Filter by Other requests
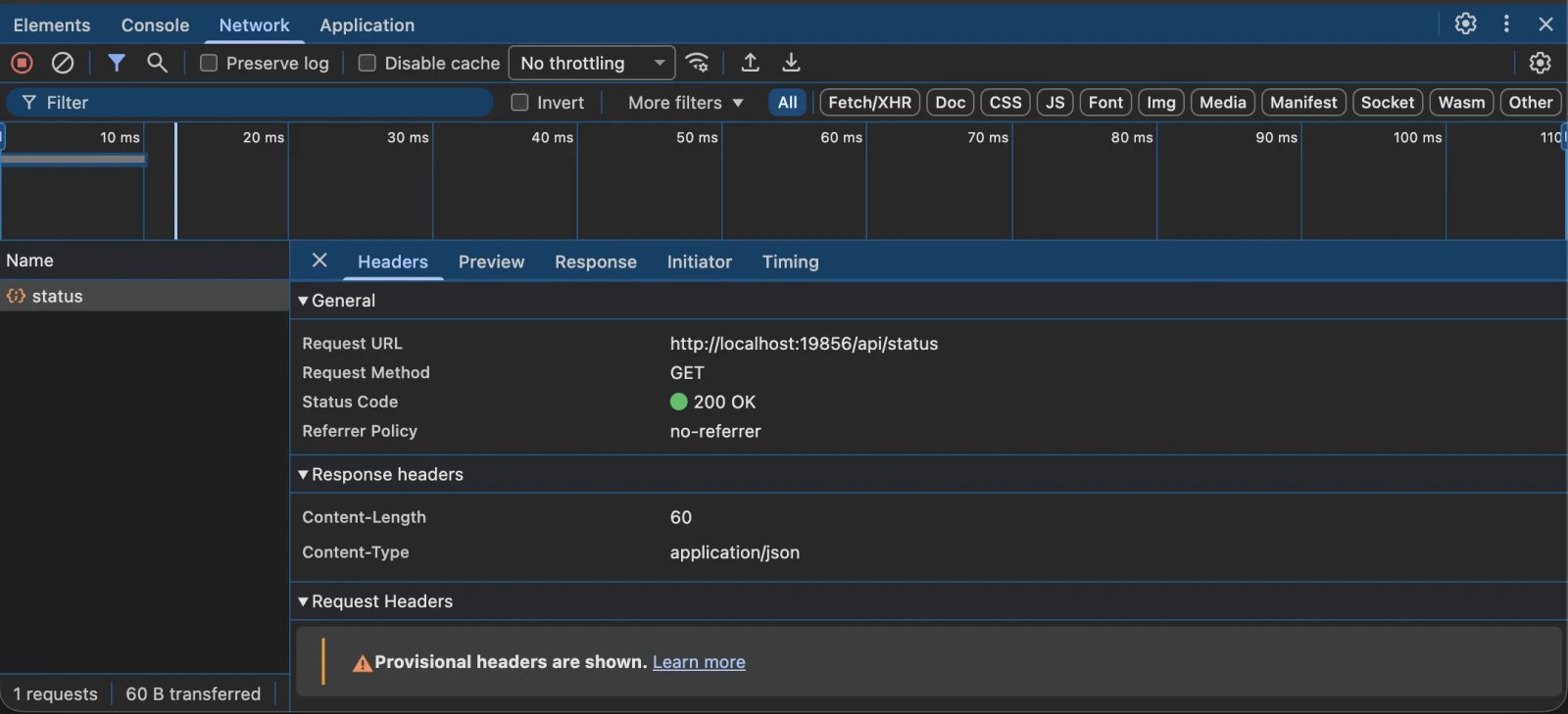The width and height of the screenshot is (1568, 714). pos(1531,102)
